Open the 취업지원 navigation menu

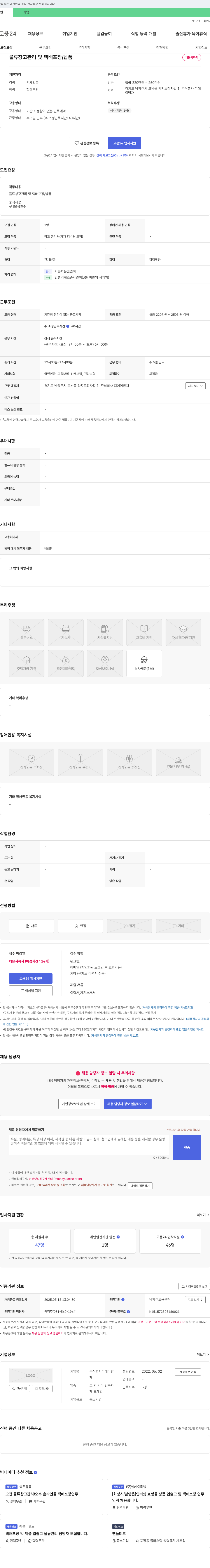click(69, 33)
